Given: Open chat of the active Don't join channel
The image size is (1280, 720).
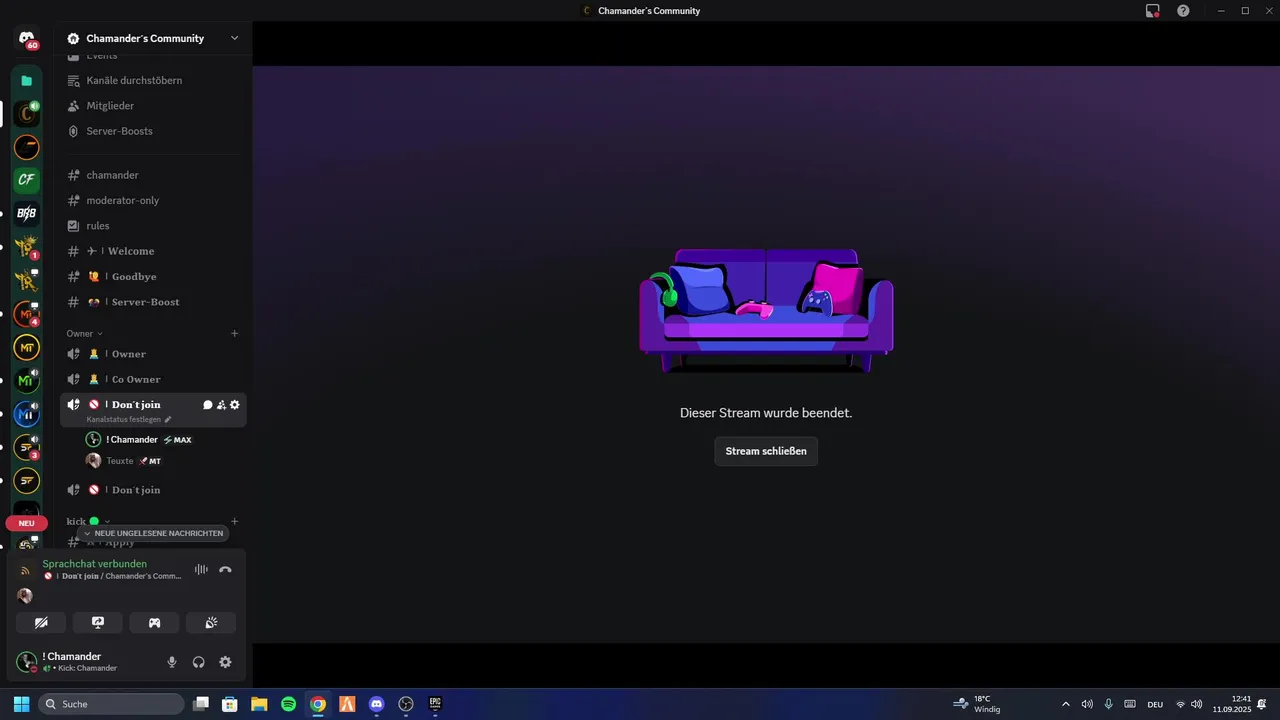Looking at the screenshot, I should pos(208,405).
